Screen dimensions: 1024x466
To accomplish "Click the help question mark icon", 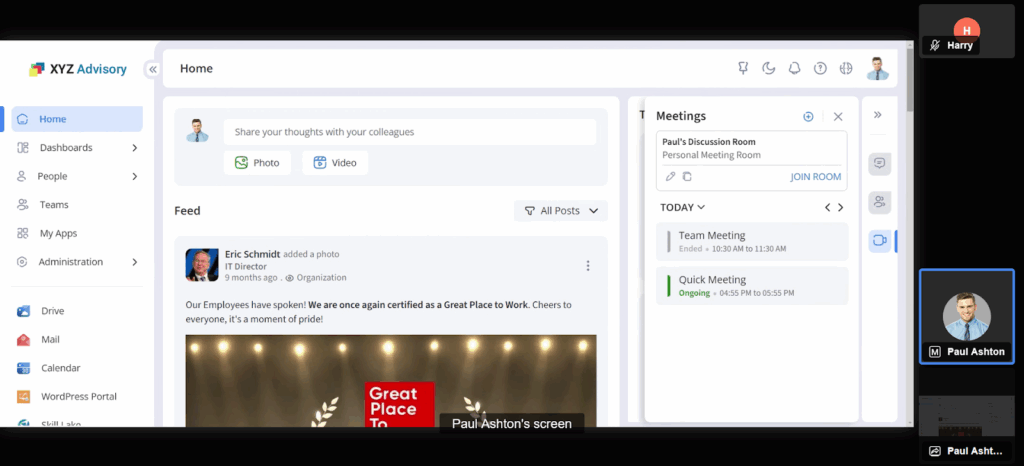I will (820, 68).
